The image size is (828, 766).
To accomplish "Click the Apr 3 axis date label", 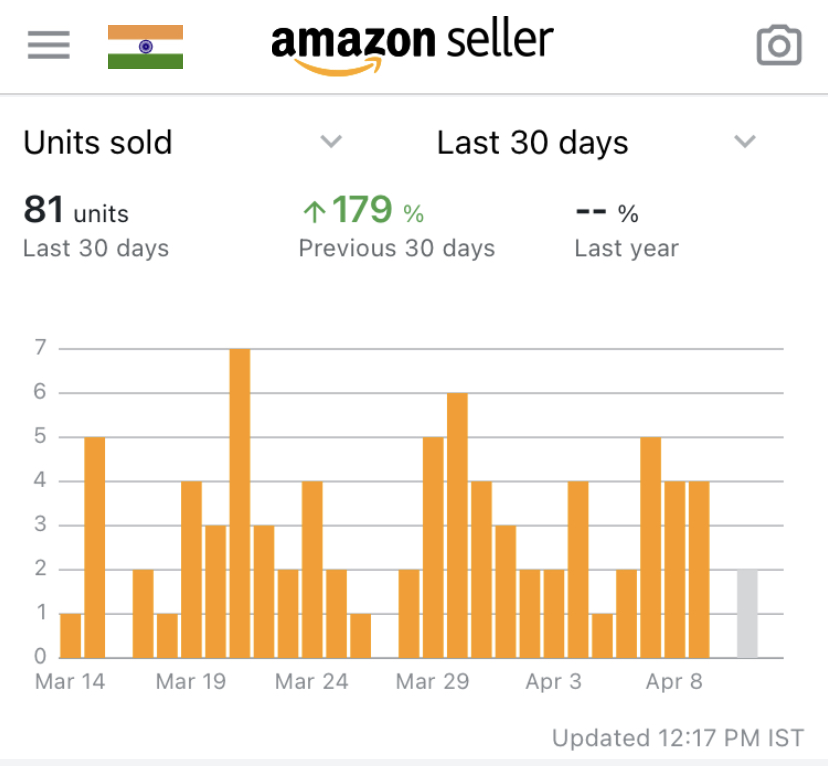I will pyautogui.click(x=553, y=682).
